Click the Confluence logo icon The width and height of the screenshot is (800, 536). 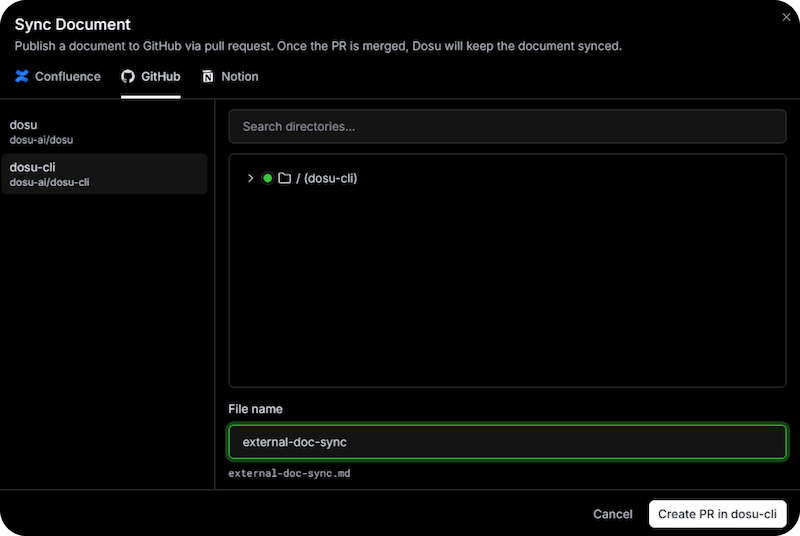22,77
